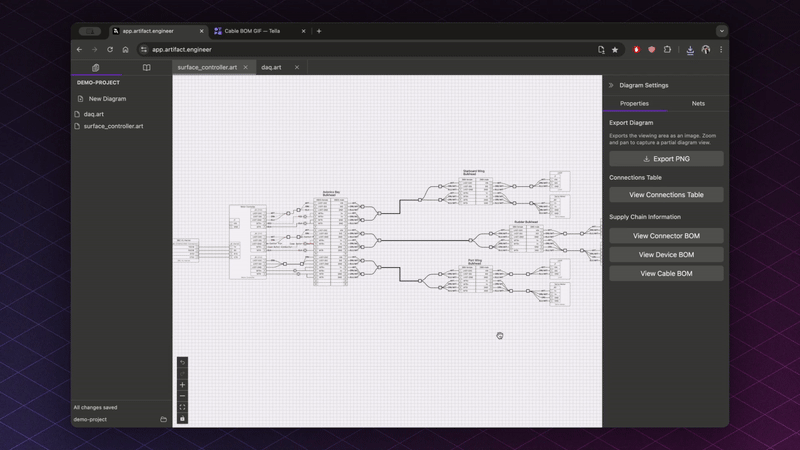Open the browser downloads icon

pos(690,49)
